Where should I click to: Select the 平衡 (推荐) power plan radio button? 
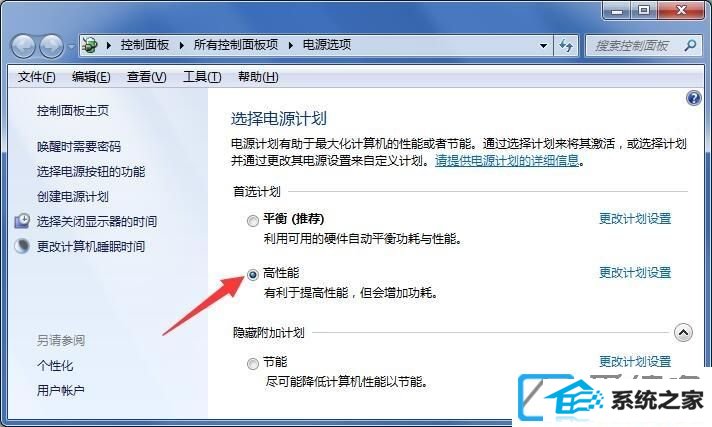click(x=252, y=221)
